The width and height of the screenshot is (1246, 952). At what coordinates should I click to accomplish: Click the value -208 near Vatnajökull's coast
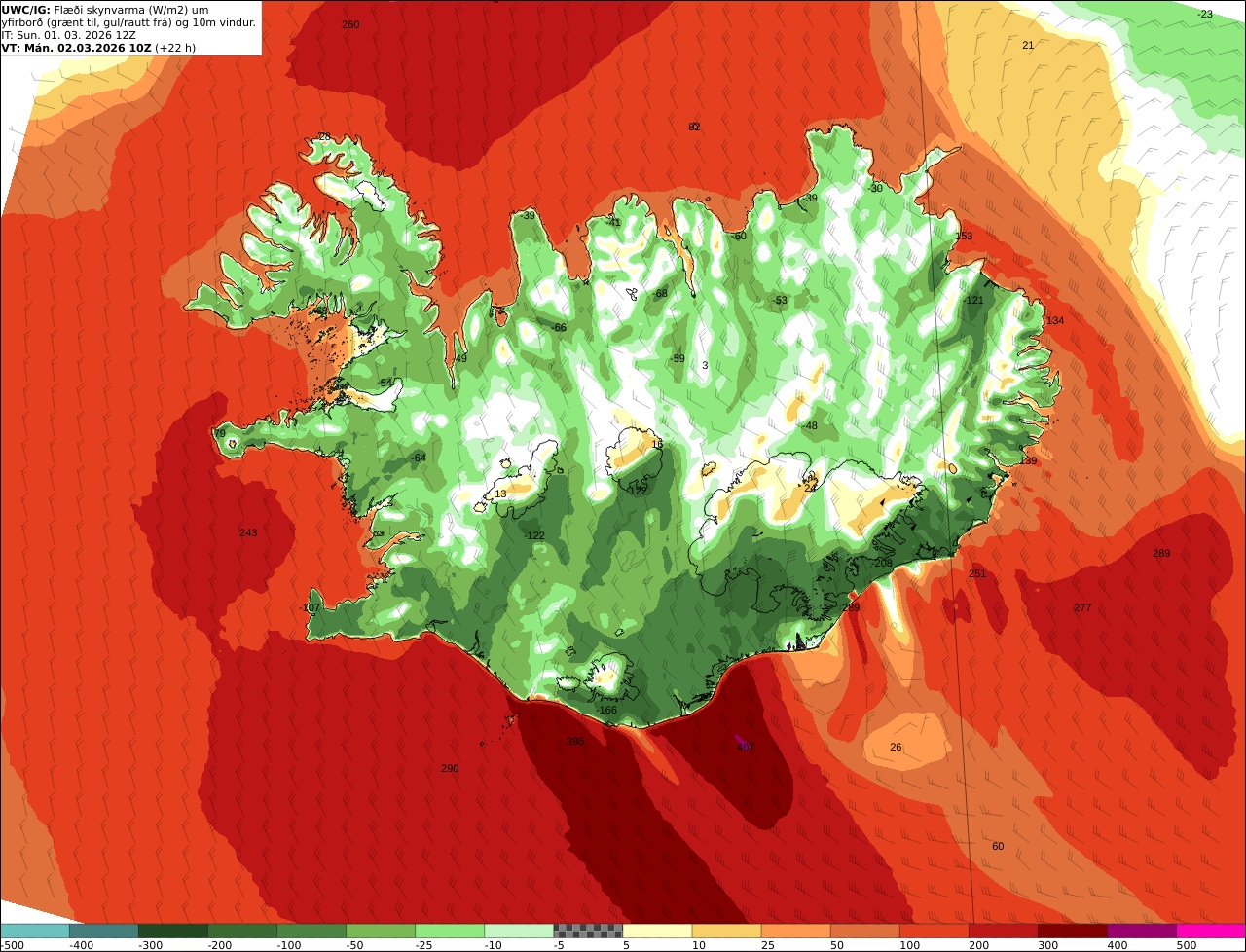[882, 563]
